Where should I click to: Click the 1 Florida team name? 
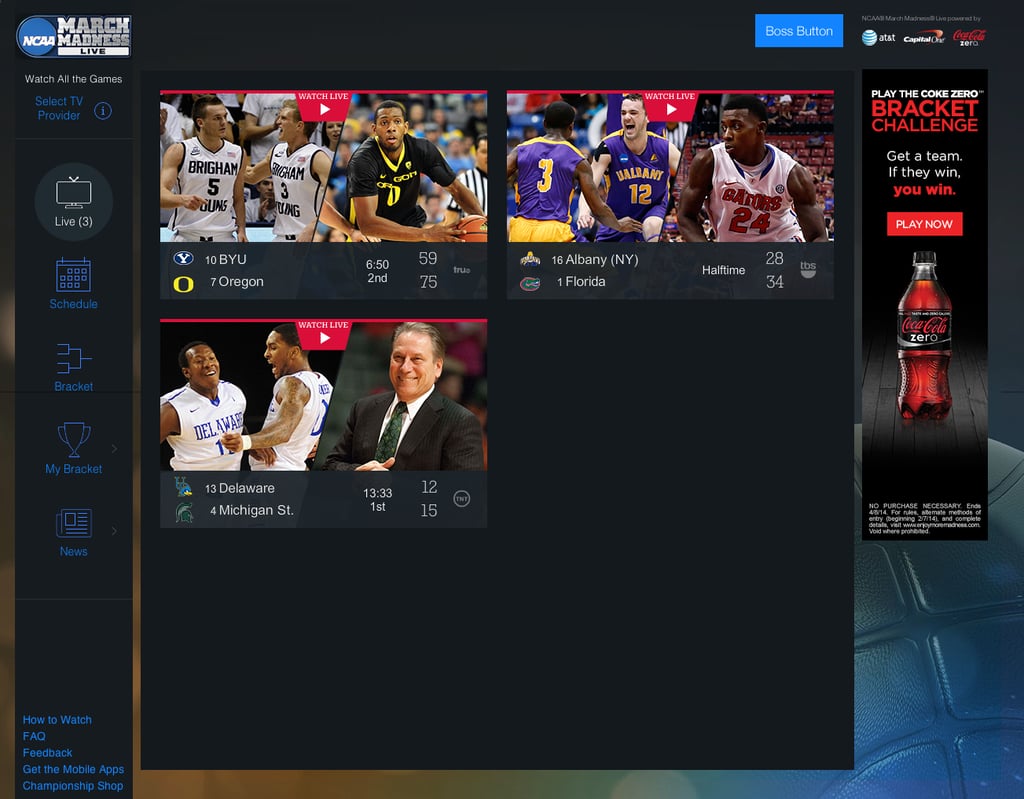coord(581,282)
